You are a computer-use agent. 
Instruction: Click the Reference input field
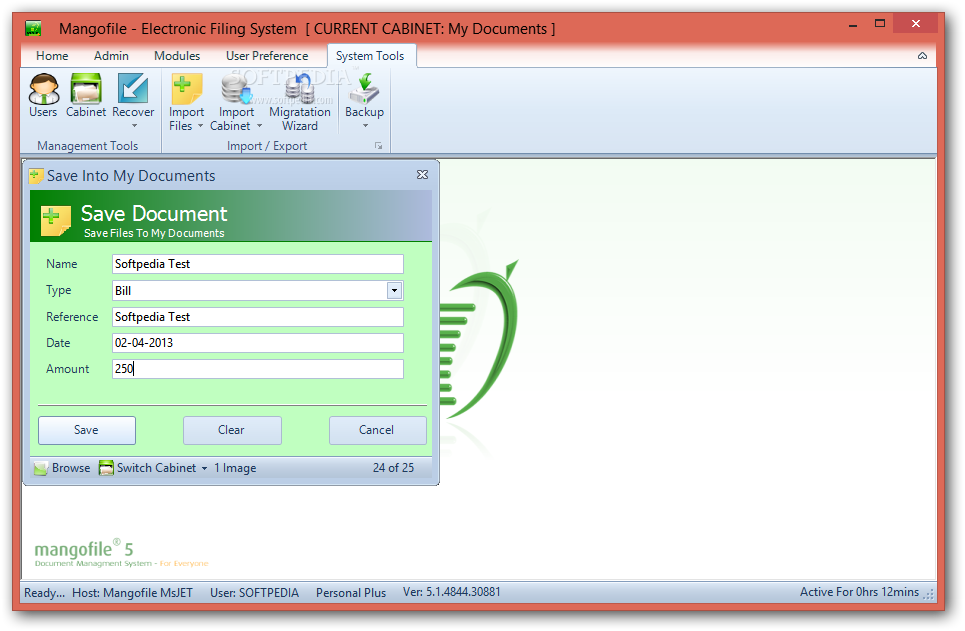pos(258,317)
